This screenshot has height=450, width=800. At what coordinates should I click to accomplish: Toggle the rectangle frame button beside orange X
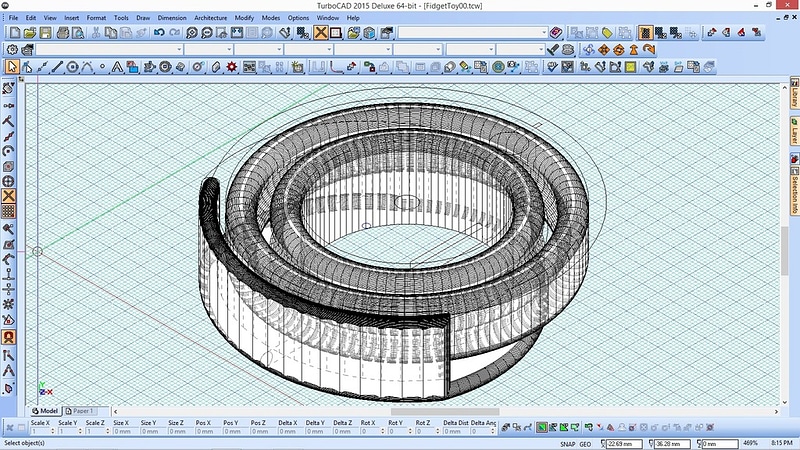(x=335, y=33)
